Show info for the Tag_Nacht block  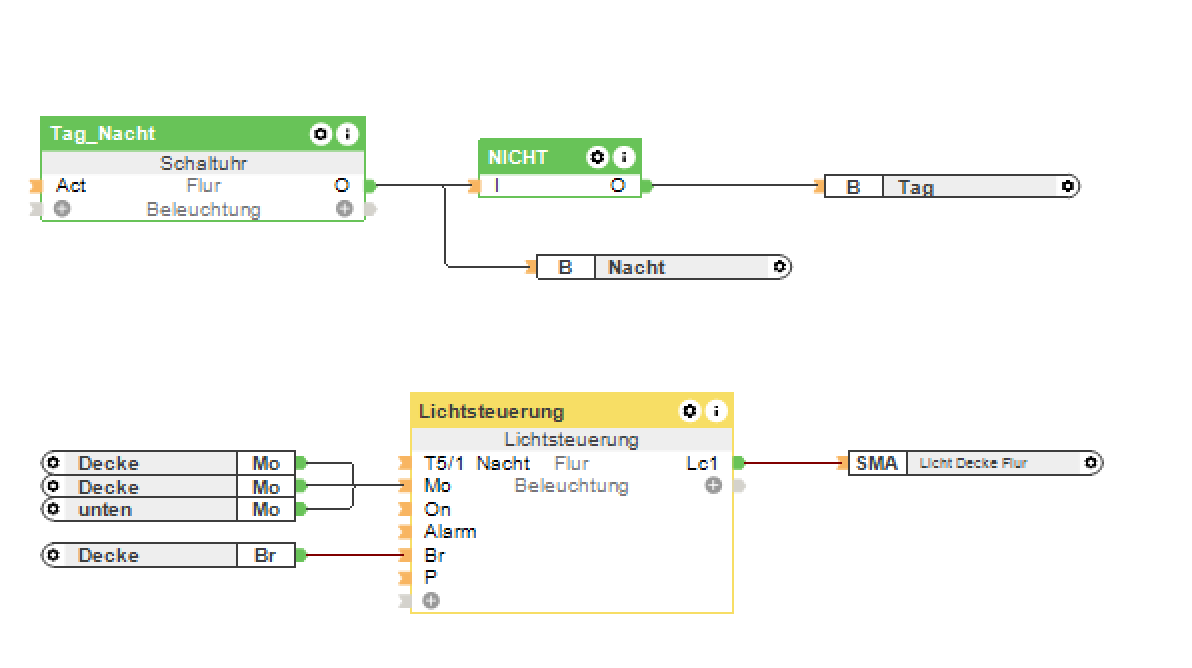[x=347, y=135]
